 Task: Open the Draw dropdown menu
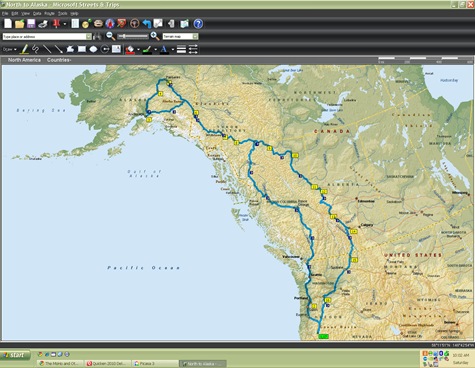9,49
